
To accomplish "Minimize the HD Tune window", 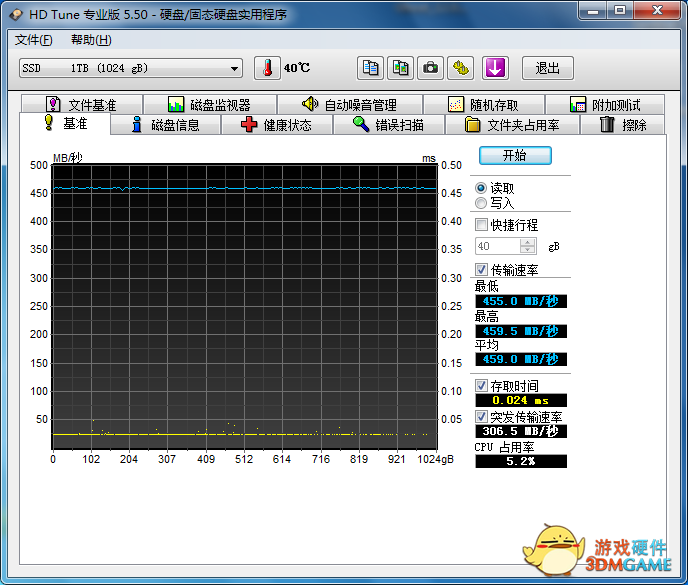I will [x=593, y=11].
